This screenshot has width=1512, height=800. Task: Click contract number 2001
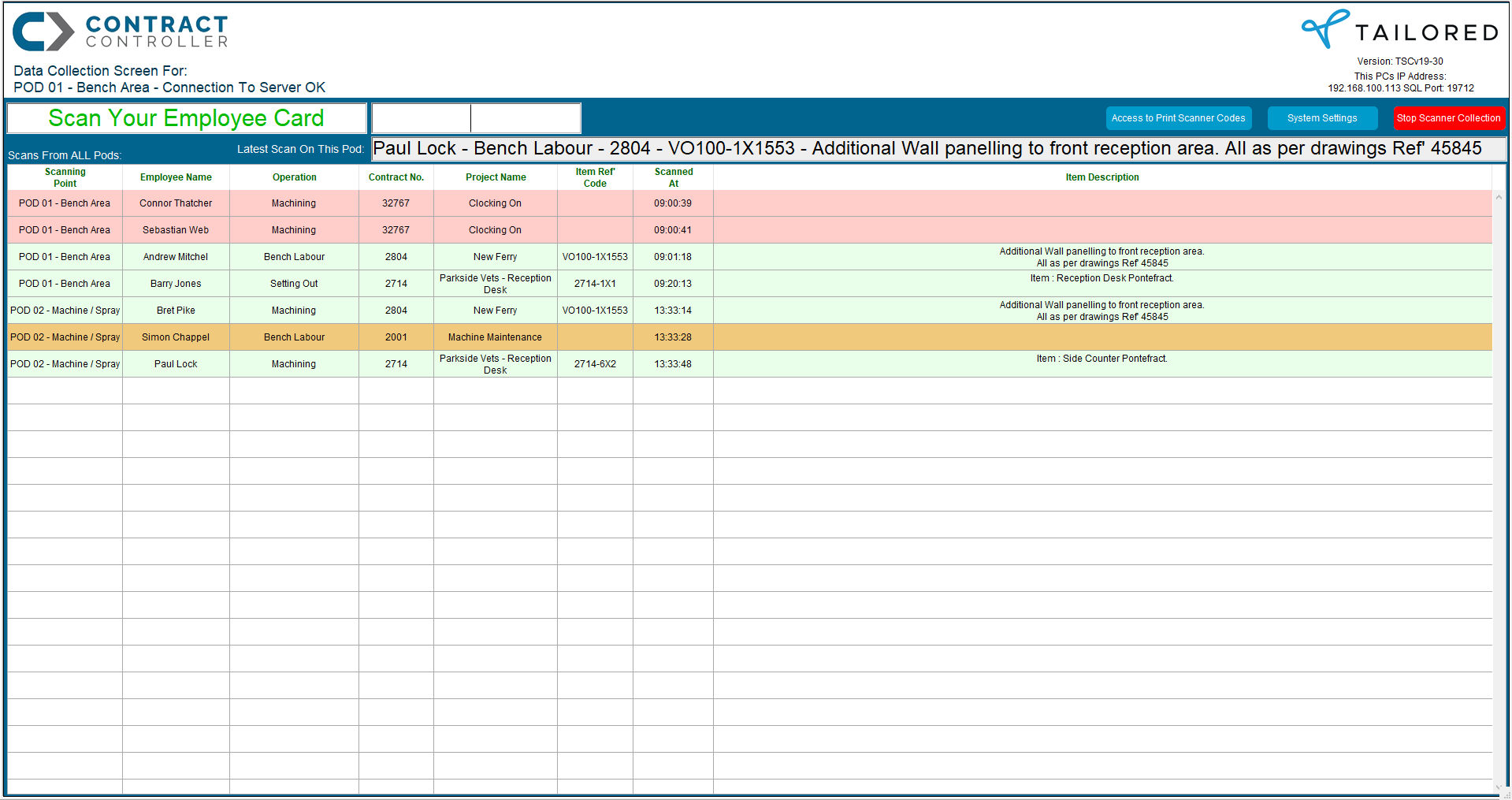[x=396, y=337]
